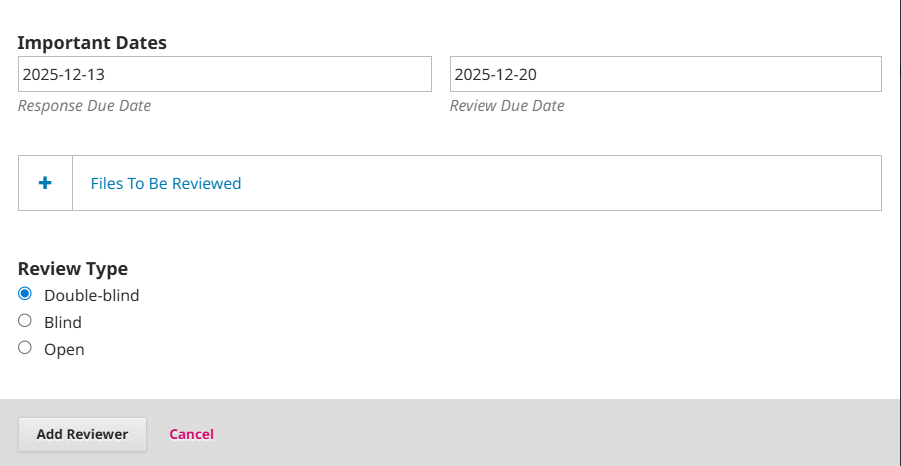The height and width of the screenshot is (466, 901).
Task: Click the Important Dates heading
Action: (x=92, y=43)
